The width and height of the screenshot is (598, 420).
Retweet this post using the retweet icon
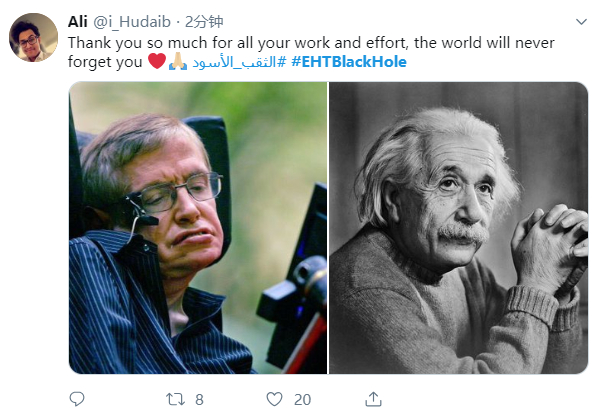175,399
